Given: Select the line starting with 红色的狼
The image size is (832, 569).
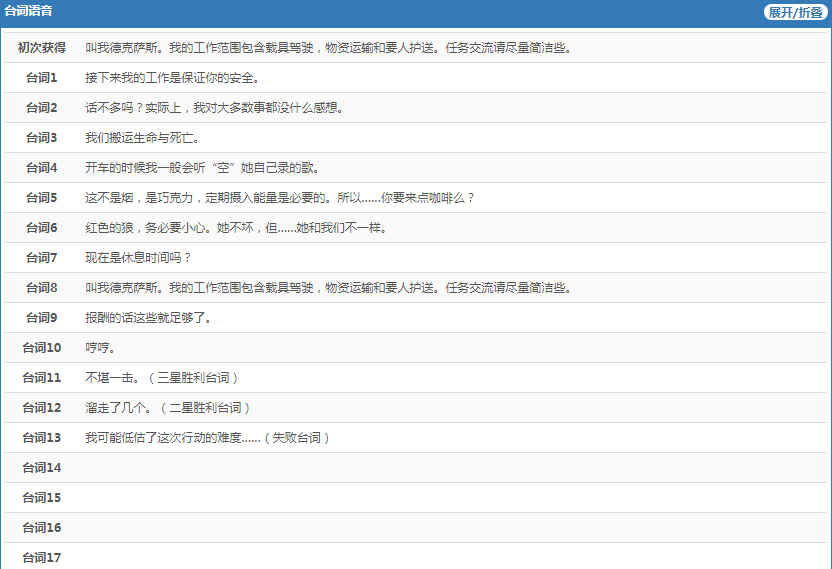Looking at the screenshot, I should (235, 228).
